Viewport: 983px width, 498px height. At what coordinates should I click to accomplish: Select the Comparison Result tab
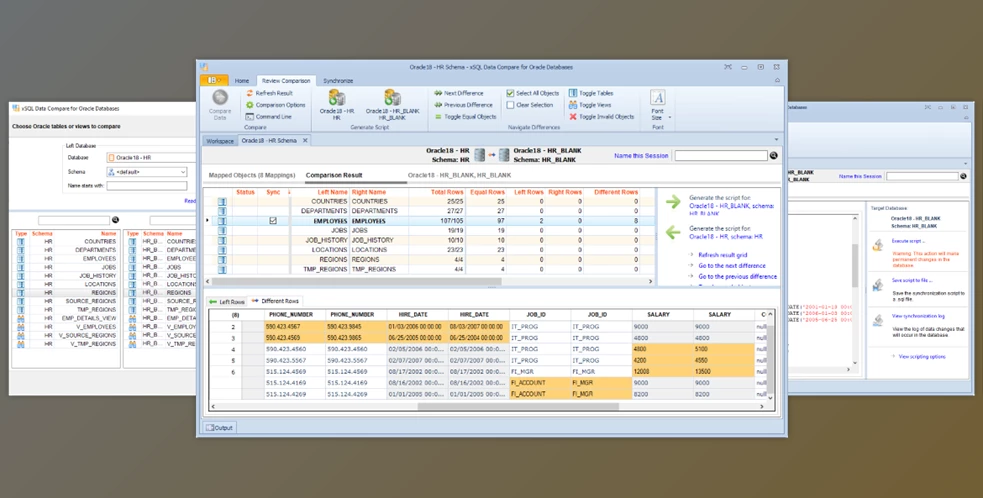click(x=334, y=176)
